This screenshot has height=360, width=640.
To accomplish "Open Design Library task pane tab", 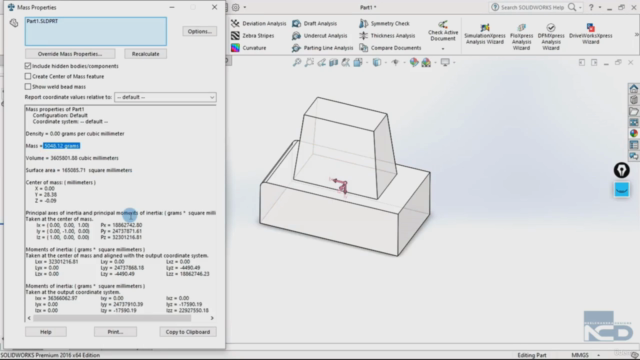I will click(x=633, y=100).
